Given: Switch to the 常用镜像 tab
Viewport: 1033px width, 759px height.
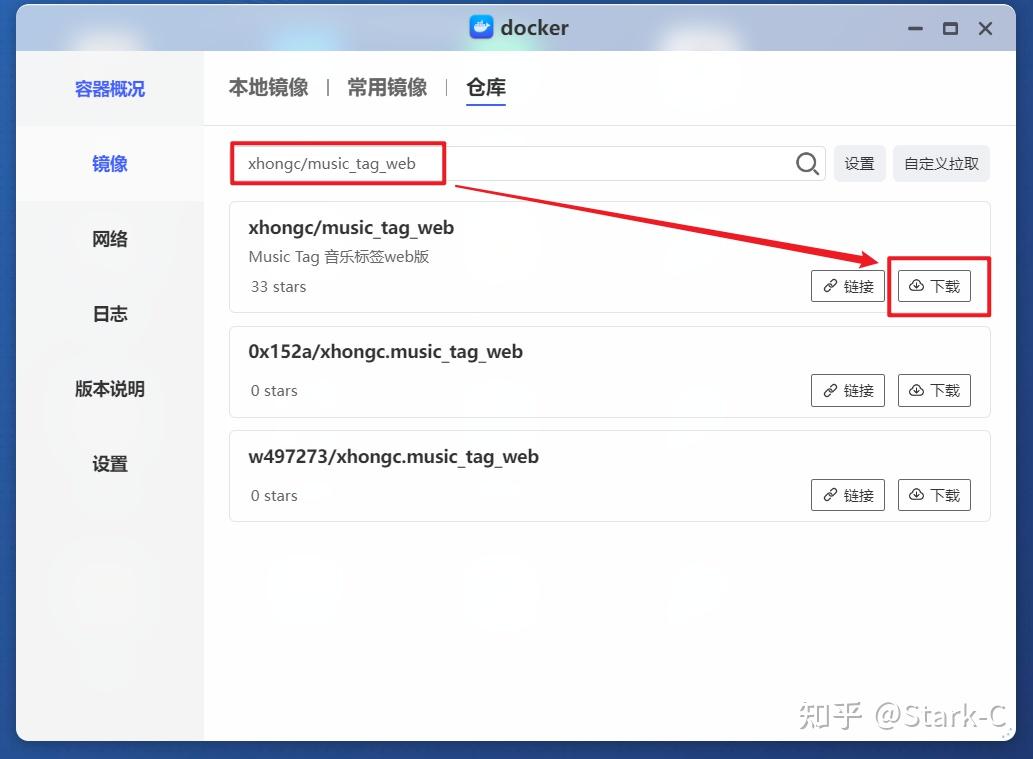Looking at the screenshot, I should tap(387, 87).
